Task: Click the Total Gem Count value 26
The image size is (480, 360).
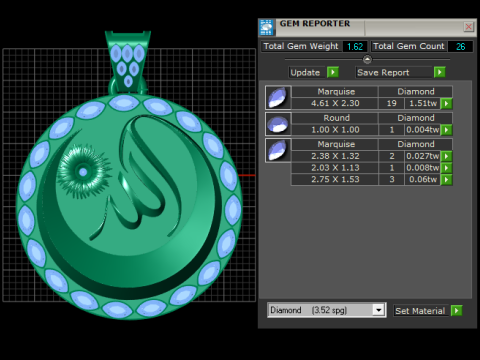Action: [460, 46]
